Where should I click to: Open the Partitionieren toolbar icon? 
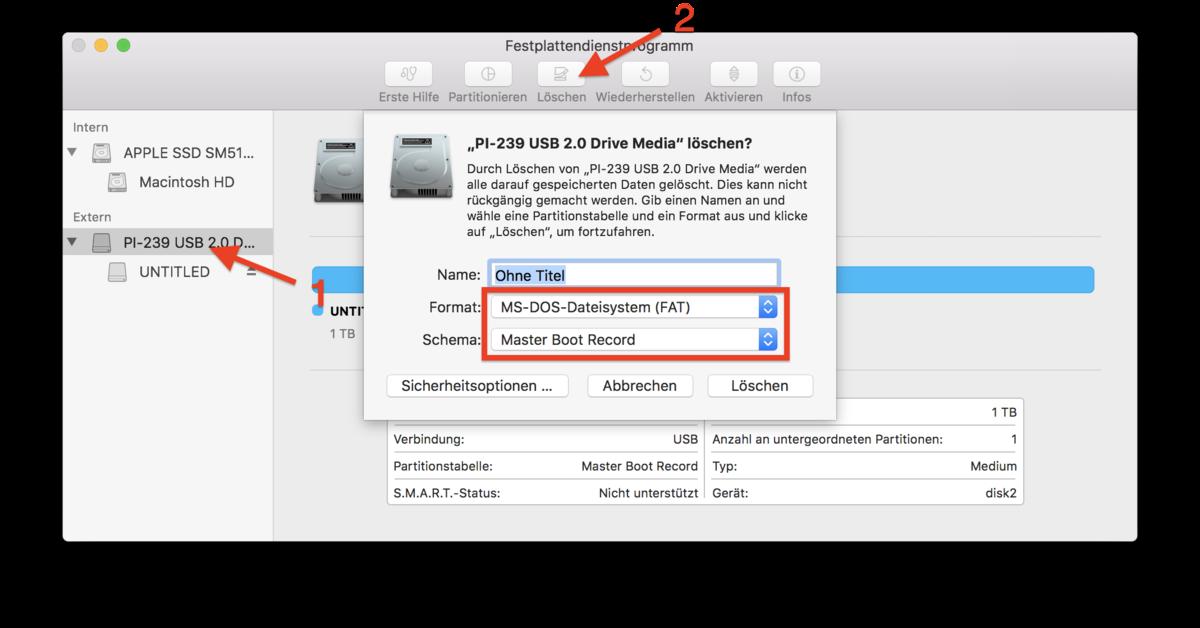click(487, 74)
